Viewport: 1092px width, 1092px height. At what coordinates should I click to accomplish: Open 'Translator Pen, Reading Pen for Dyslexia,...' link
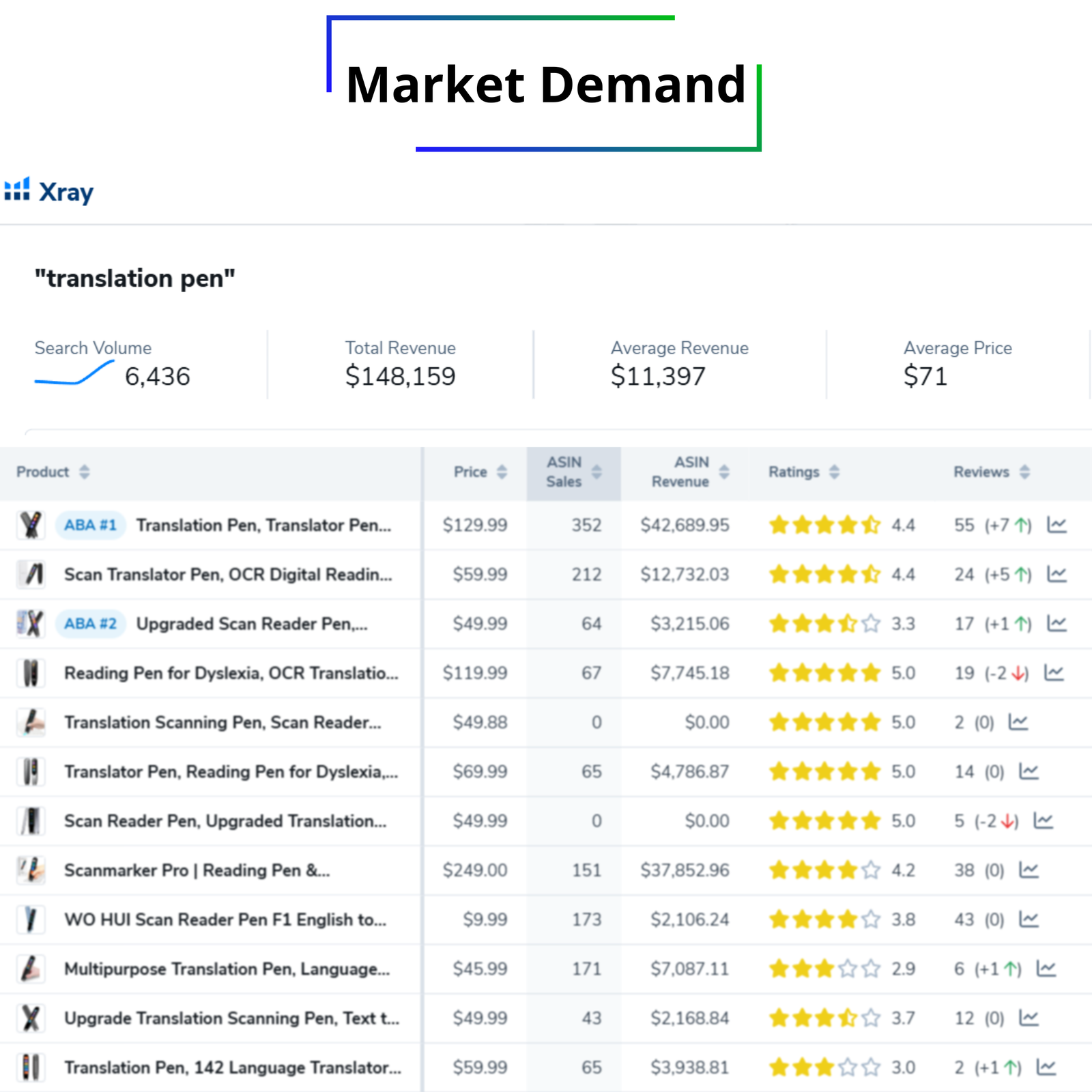tap(231, 771)
